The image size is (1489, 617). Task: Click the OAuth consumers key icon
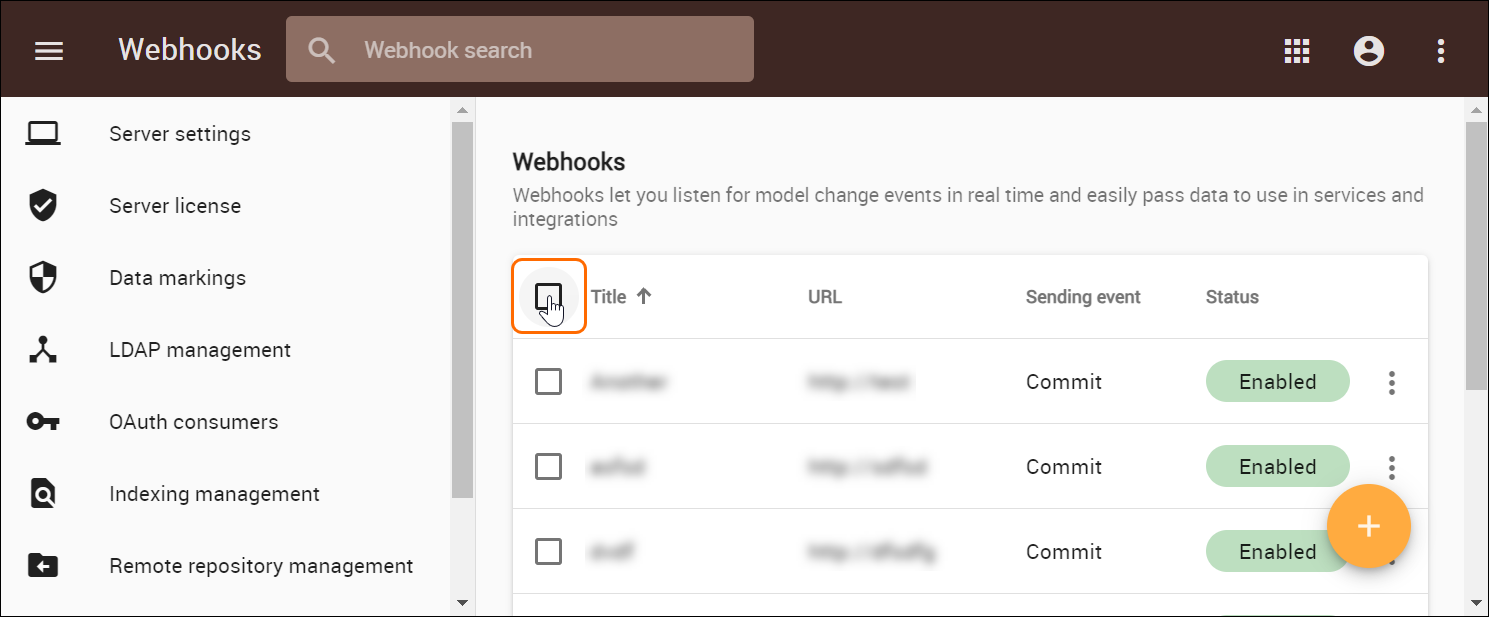[43, 422]
